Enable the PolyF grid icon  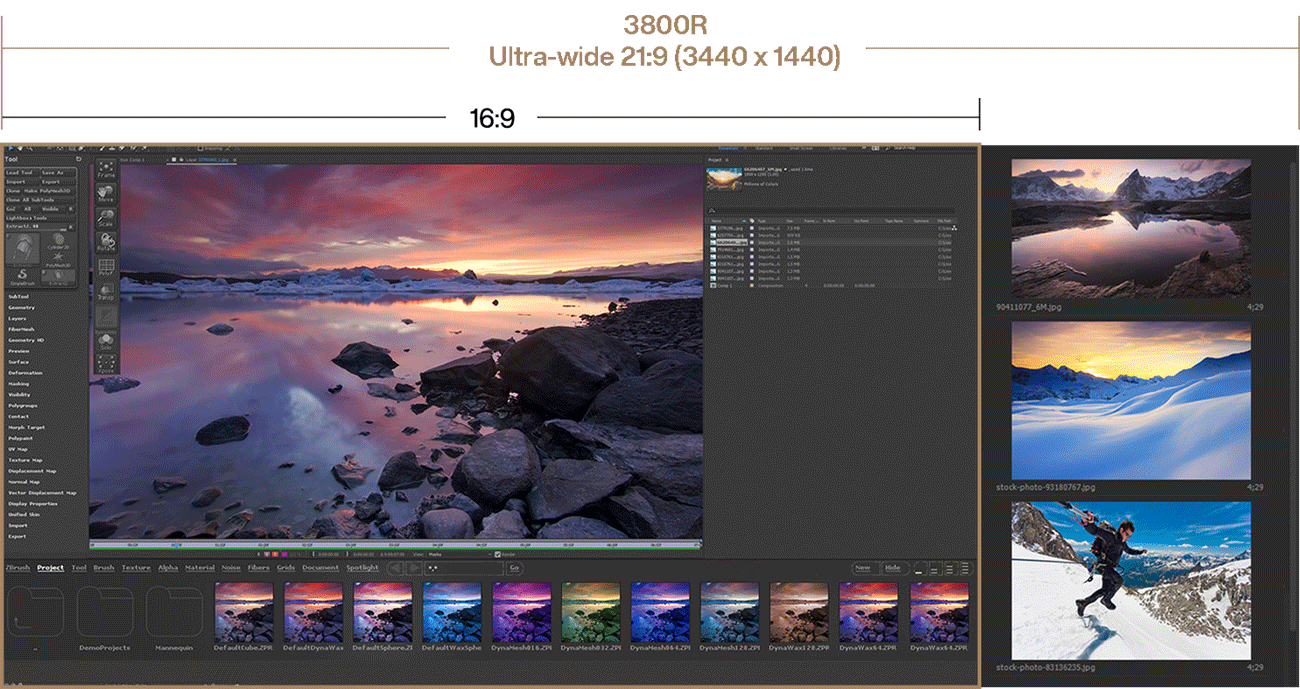coord(106,267)
